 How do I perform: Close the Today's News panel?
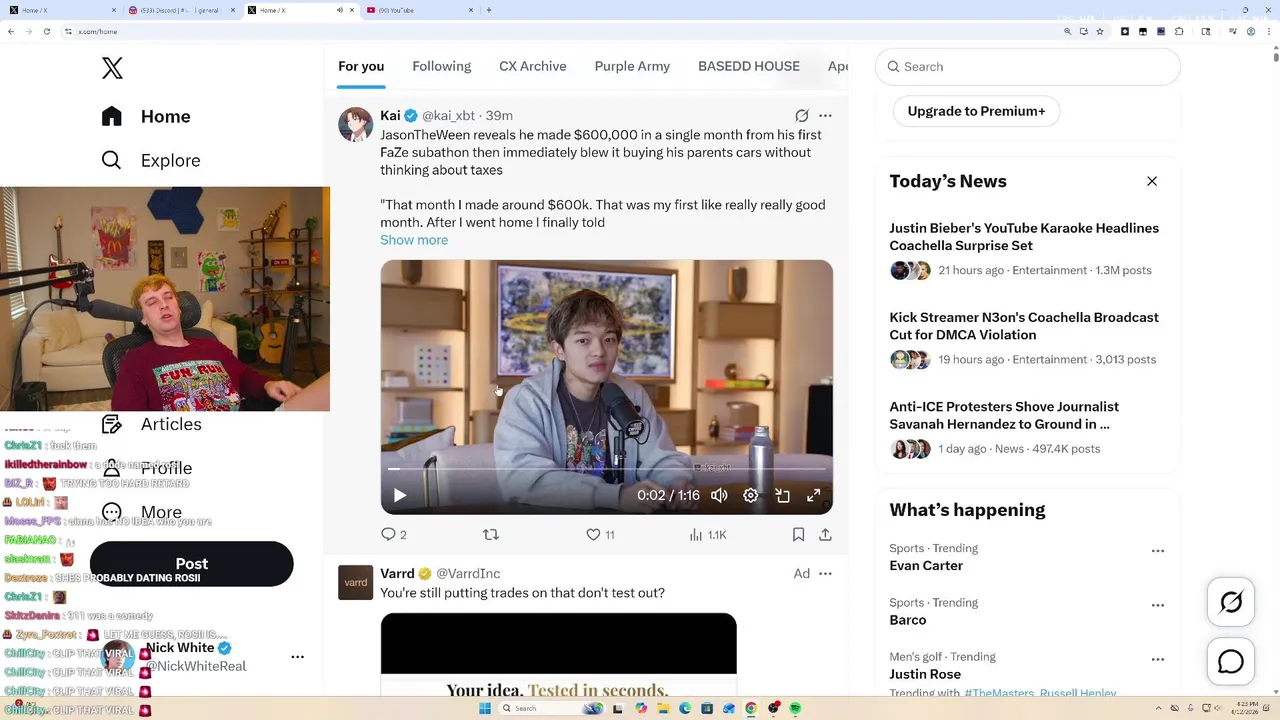tap(1152, 181)
